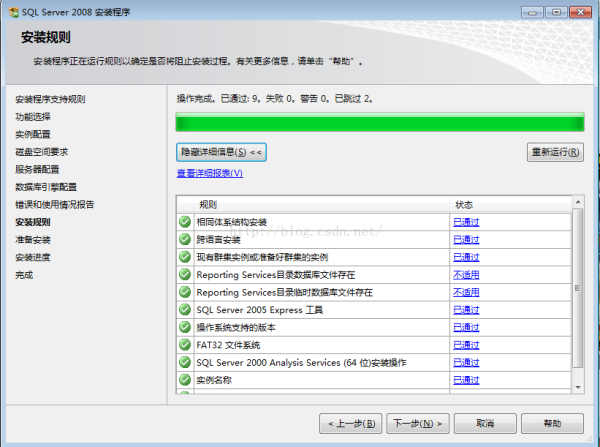
Task: Click rule text 跨语言安装
Action: click(x=218, y=240)
